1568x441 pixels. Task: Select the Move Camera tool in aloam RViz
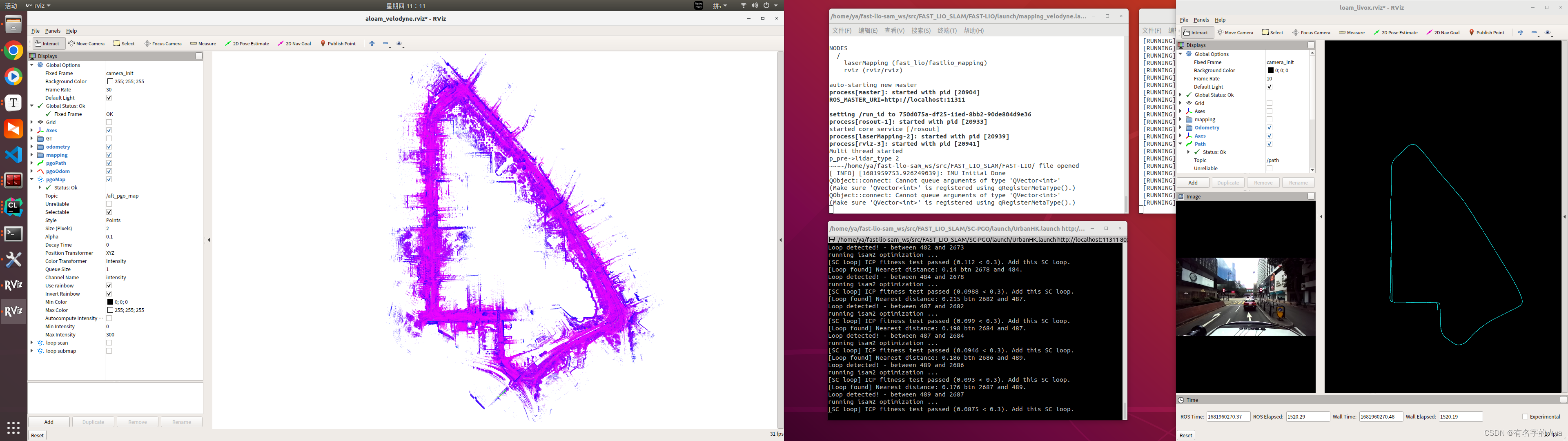87,44
